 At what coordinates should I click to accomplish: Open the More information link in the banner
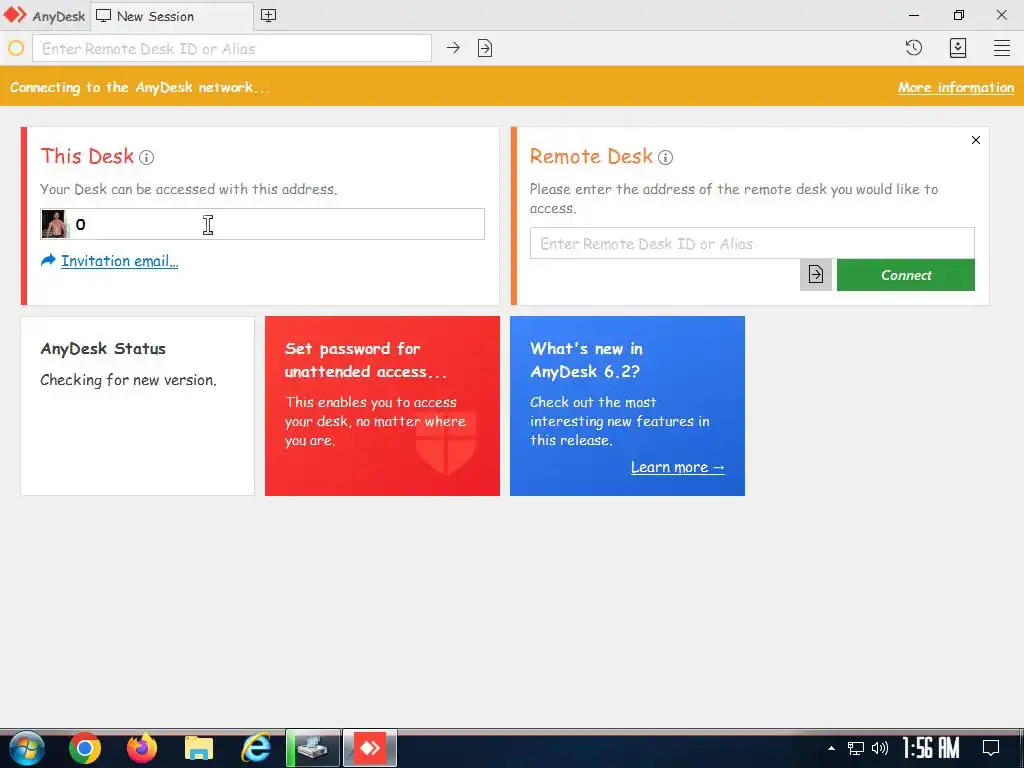pyautogui.click(x=955, y=87)
